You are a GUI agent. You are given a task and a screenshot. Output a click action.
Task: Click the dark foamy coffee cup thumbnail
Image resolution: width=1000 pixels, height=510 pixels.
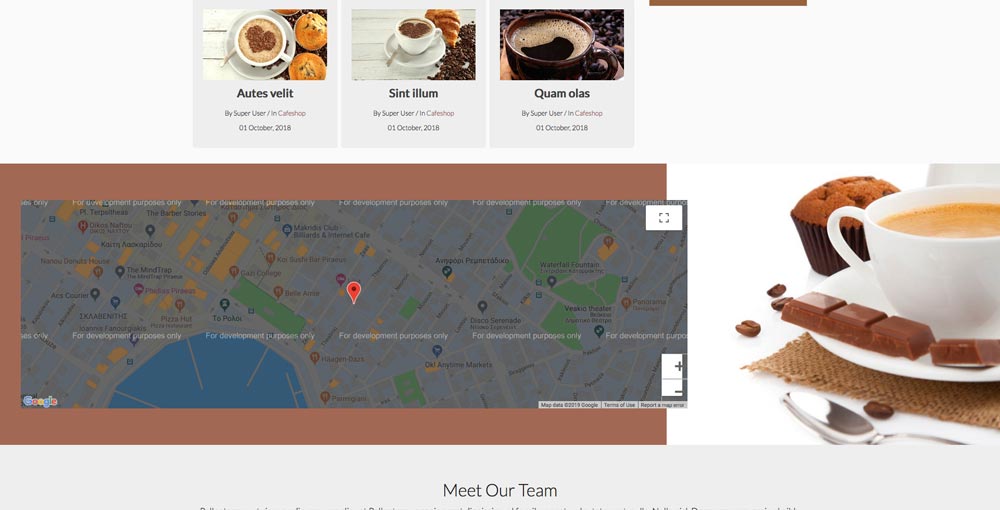pyautogui.click(x=562, y=45)
